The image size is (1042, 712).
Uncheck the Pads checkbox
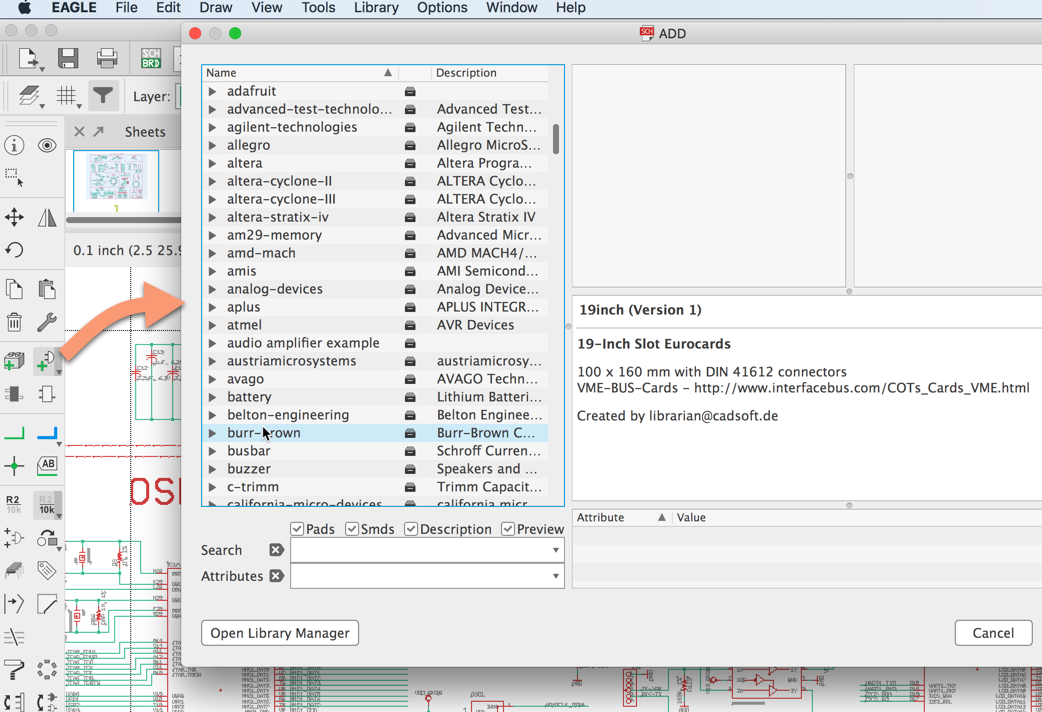tap(296, 528)
